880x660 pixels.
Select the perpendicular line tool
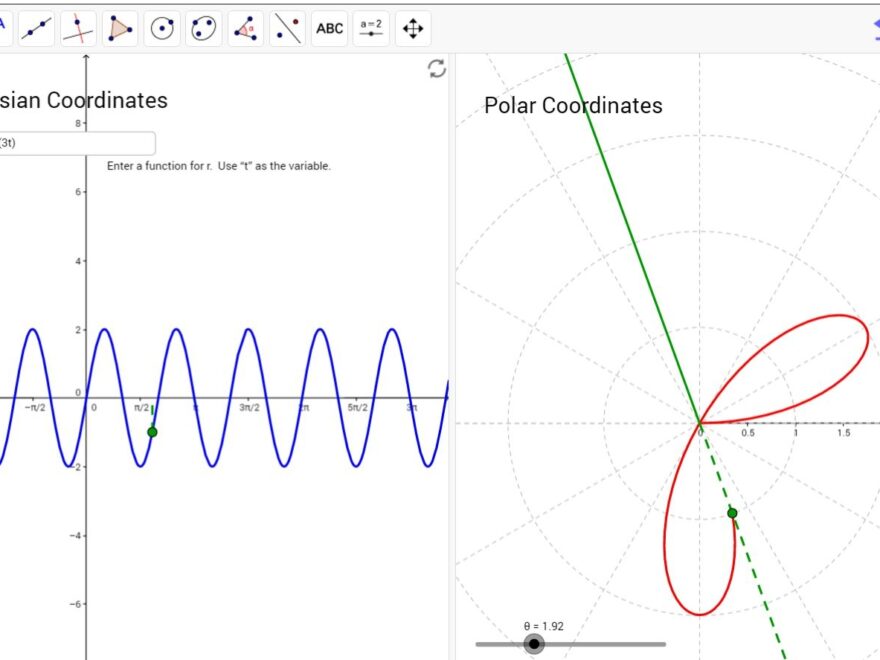(77, 27)
